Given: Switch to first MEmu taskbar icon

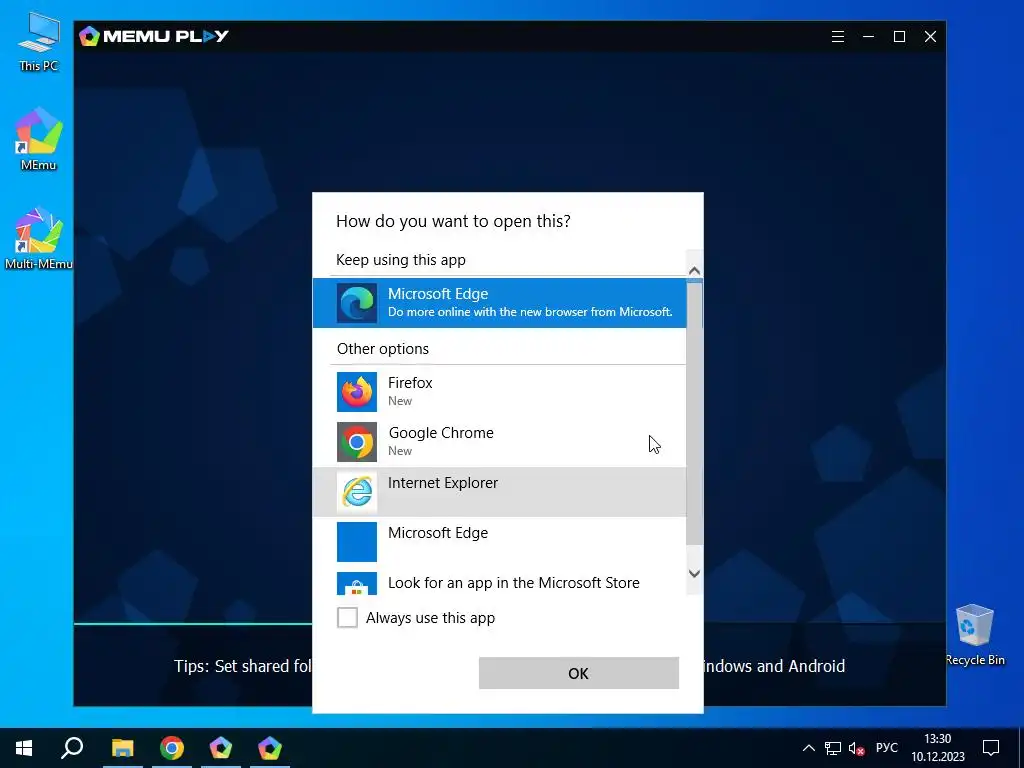Looking at the screenshot, I should 221,748.
